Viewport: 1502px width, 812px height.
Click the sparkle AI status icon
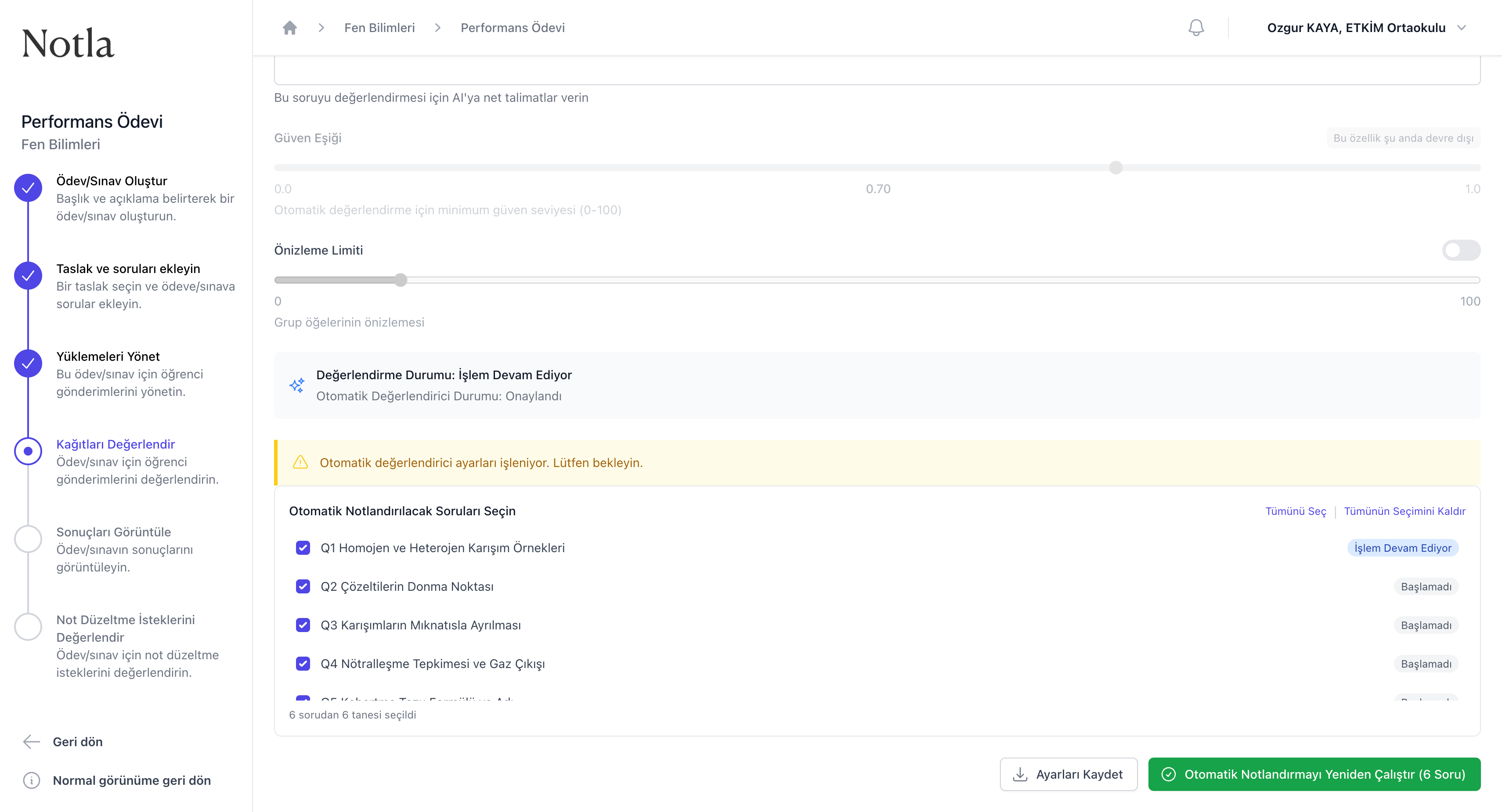click(x=297, y=385)
